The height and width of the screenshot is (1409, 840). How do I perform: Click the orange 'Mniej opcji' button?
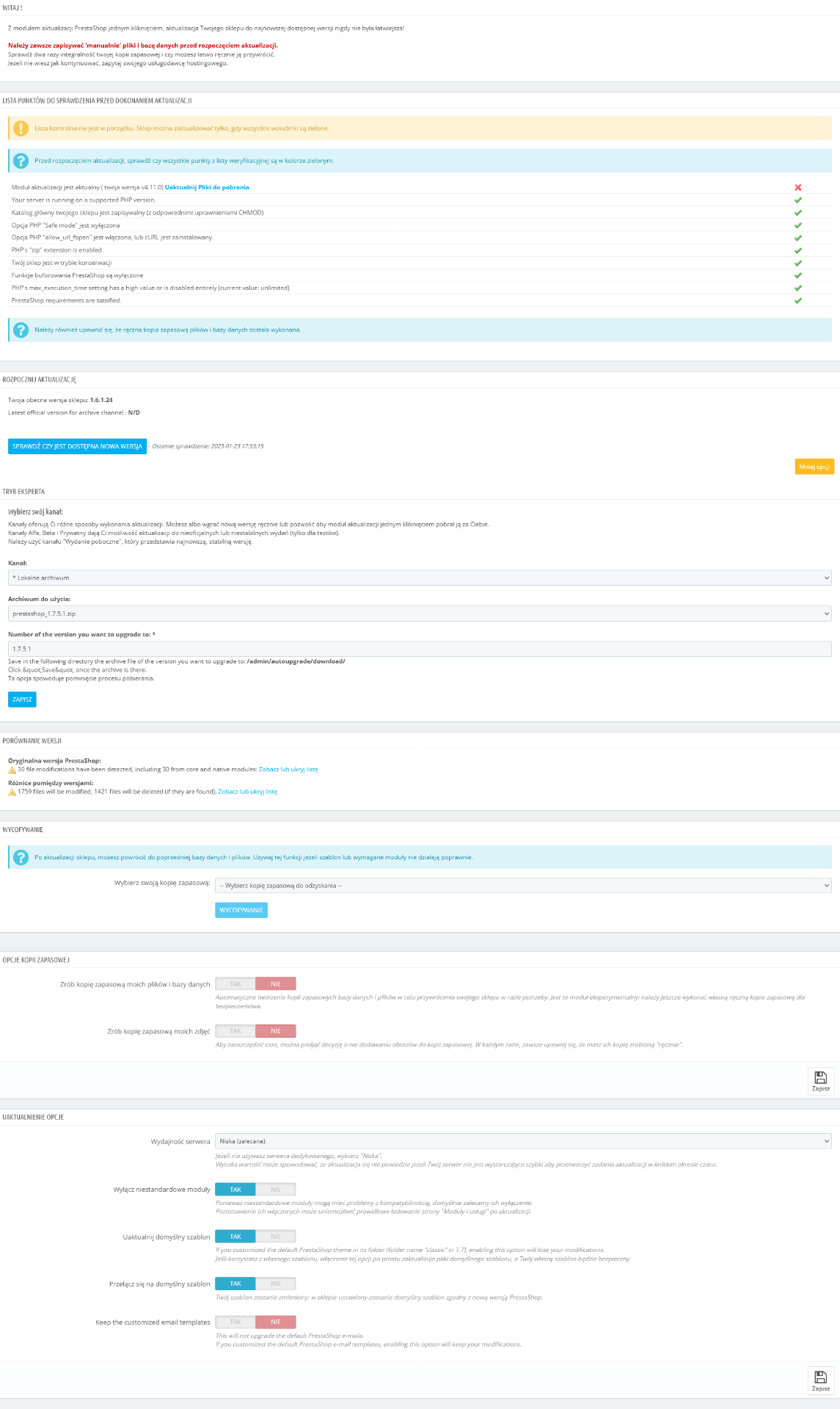[814, 467]
